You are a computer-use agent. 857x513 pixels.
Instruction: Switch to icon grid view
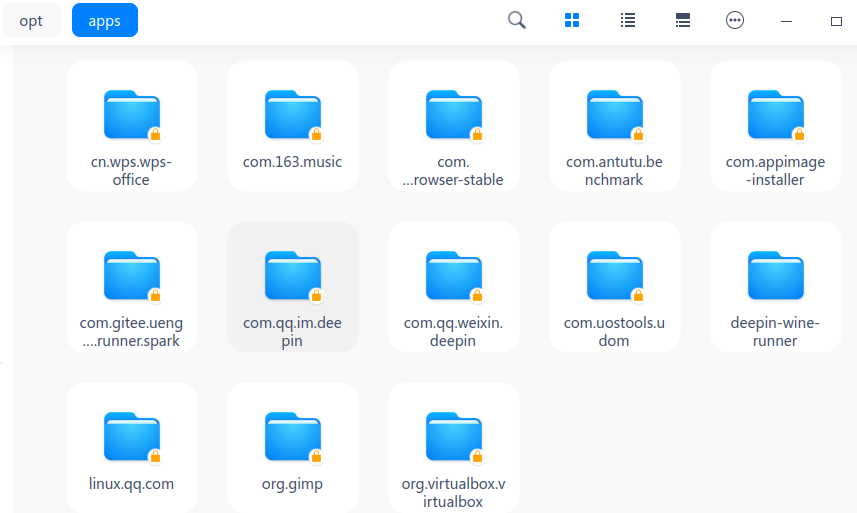[572, 20]
